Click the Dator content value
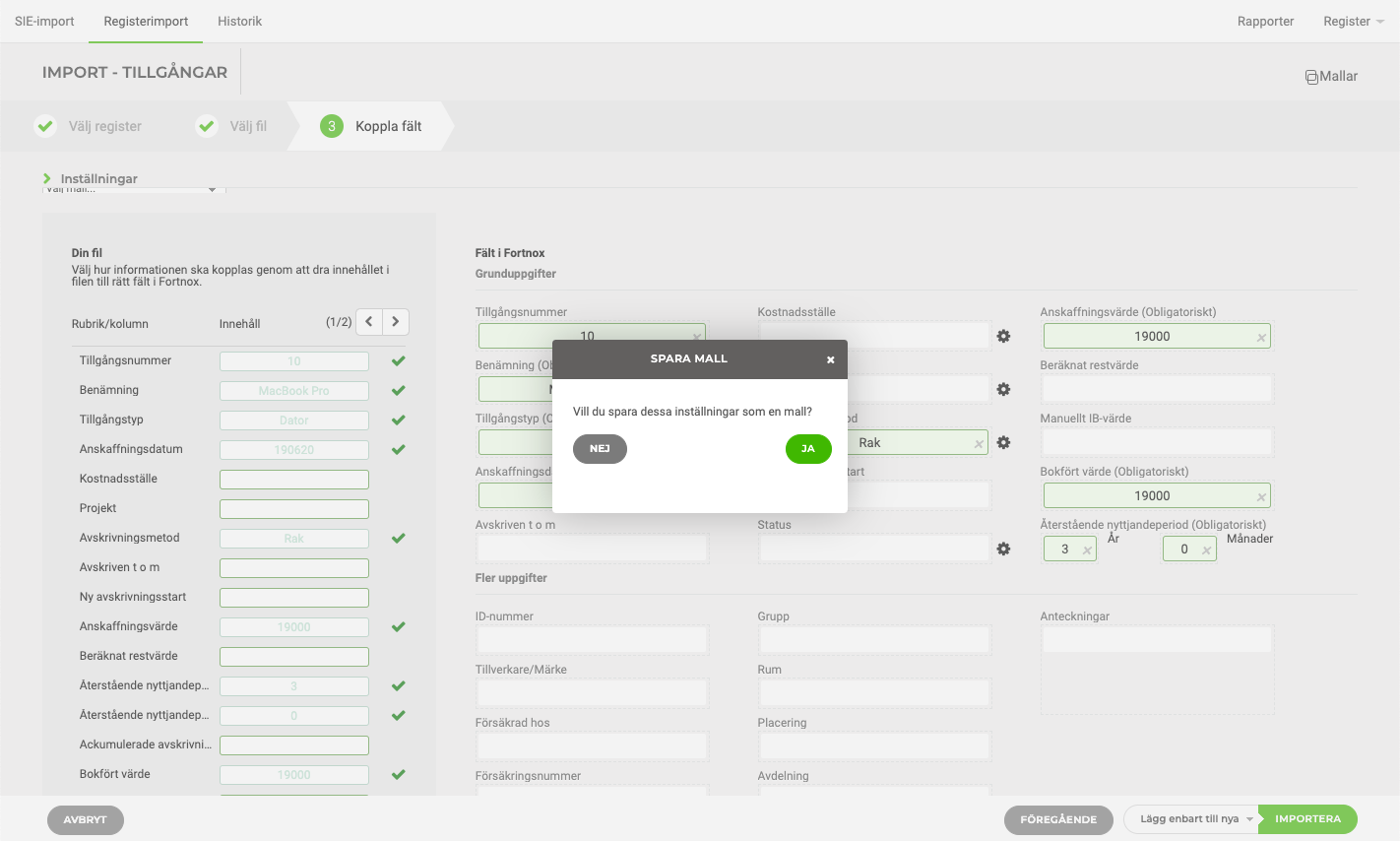The width and height of the screenshot is (1400, 841). 294,420
